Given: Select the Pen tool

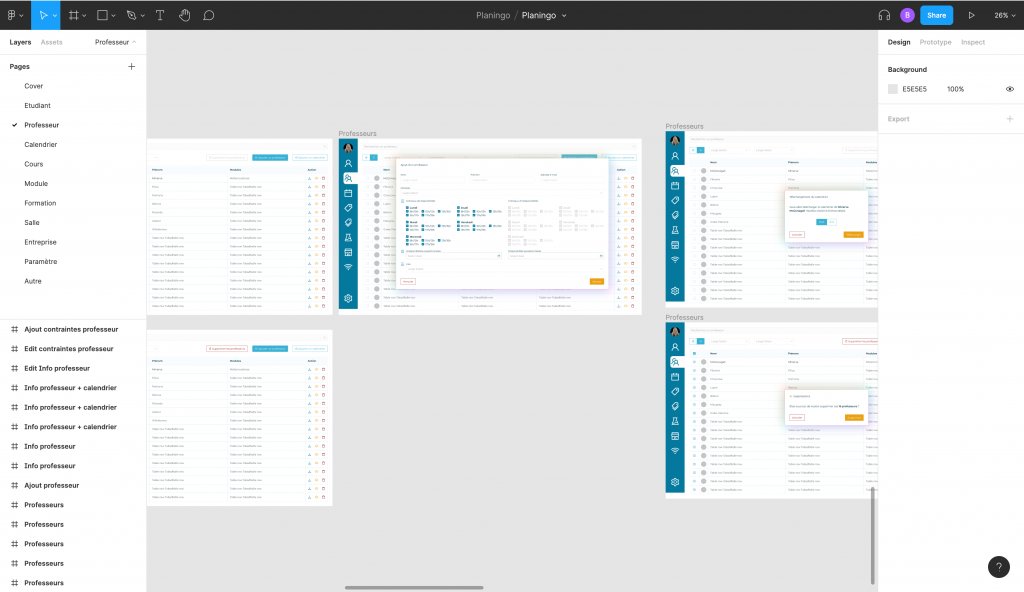Looking at the screenshot, I should (x=131, y=15).
